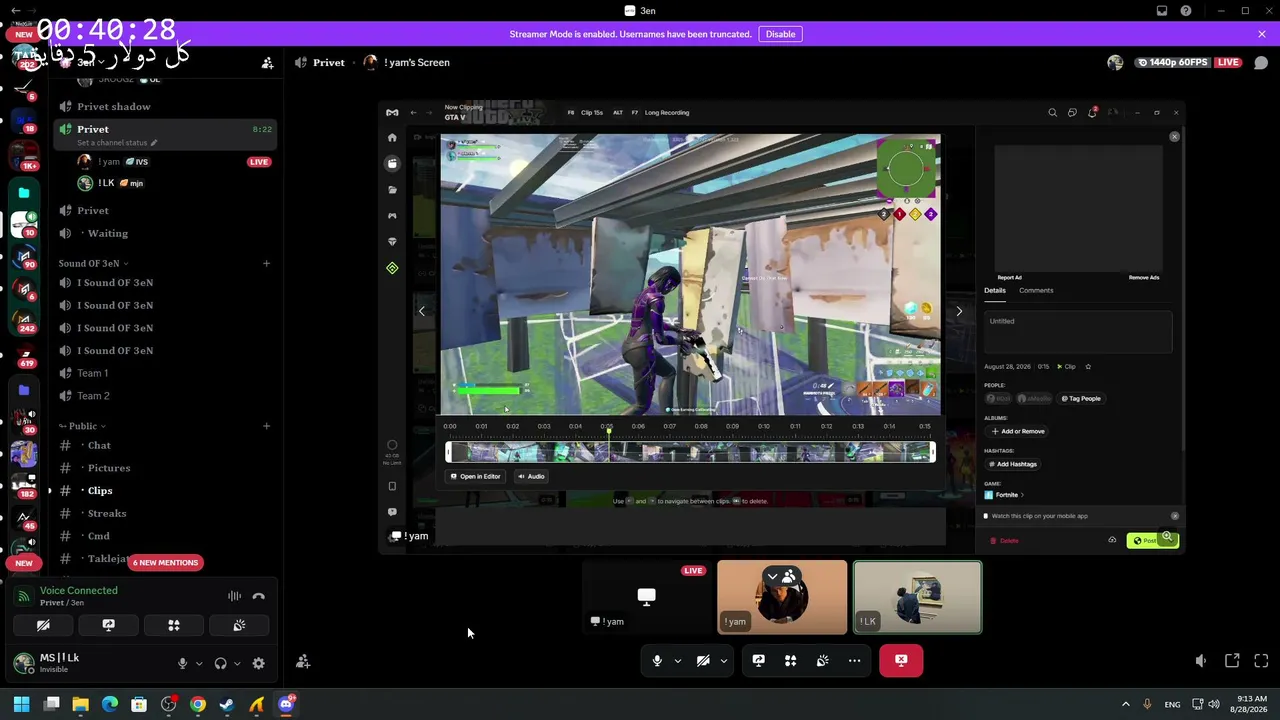Share your screen from call control bar
This screenshot has height=720, width=1280.
(758, 660)
